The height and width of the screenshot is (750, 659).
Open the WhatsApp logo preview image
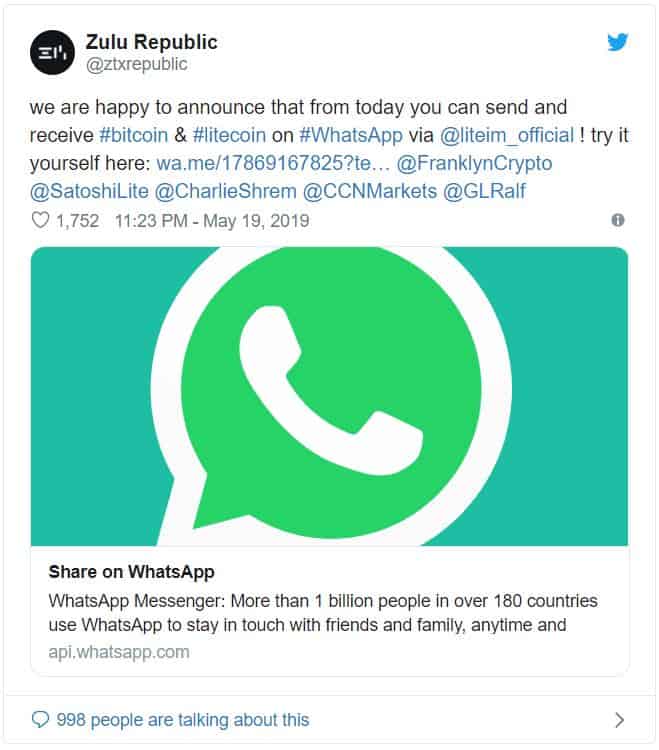pyautogui.click(x=329, y=396)
